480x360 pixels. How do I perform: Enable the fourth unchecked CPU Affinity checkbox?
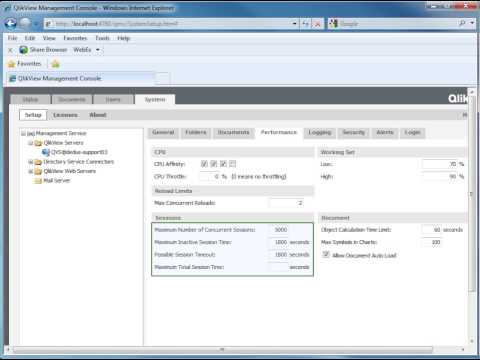233,164
